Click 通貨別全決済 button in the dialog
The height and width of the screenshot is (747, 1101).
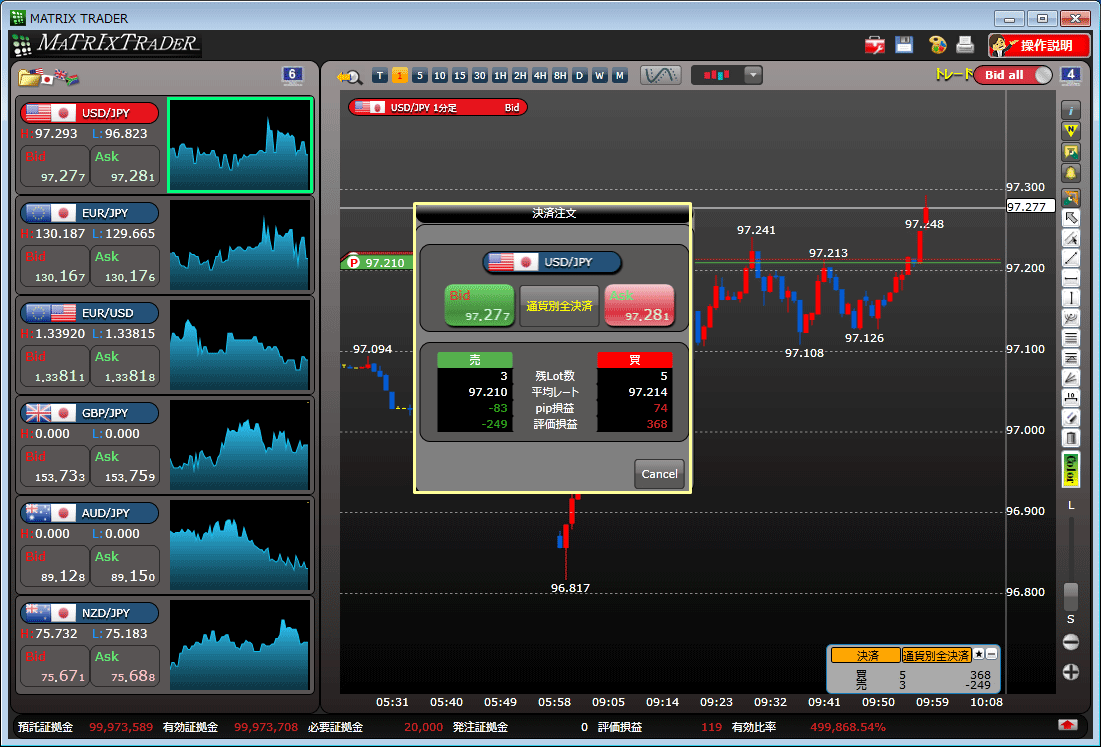tap(560, 306)
